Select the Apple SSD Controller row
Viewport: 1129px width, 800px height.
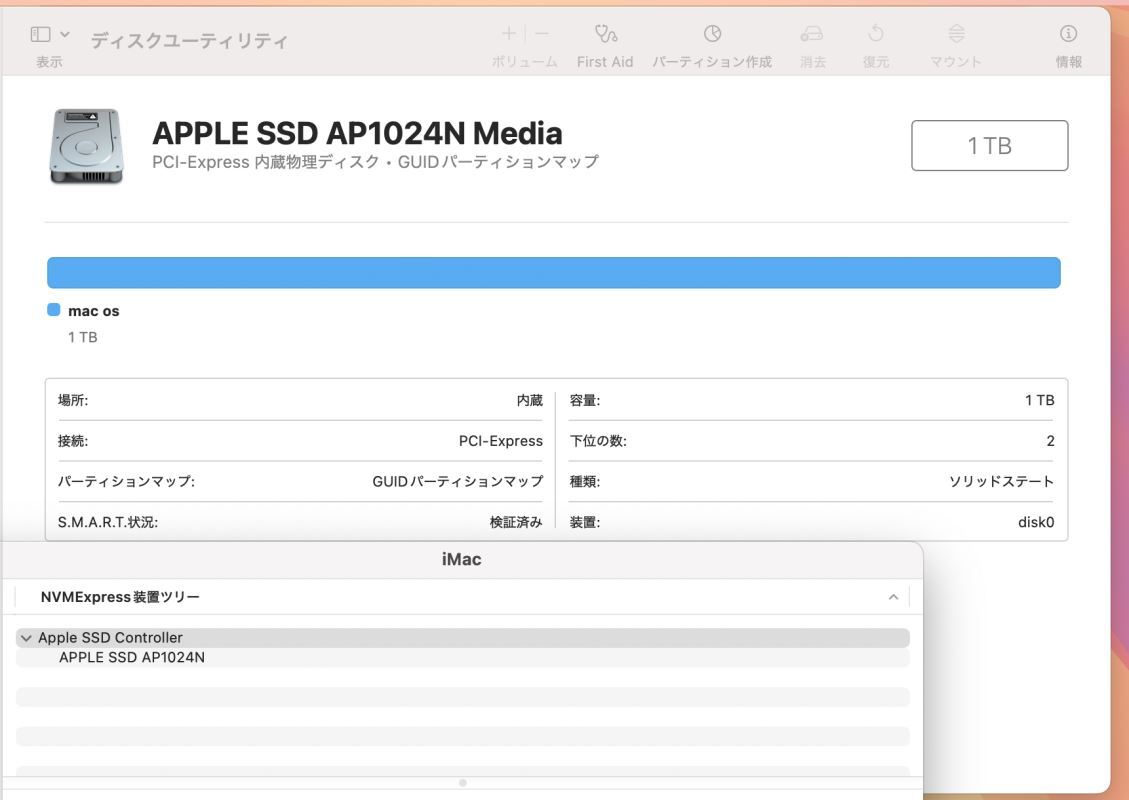[462, 638]
